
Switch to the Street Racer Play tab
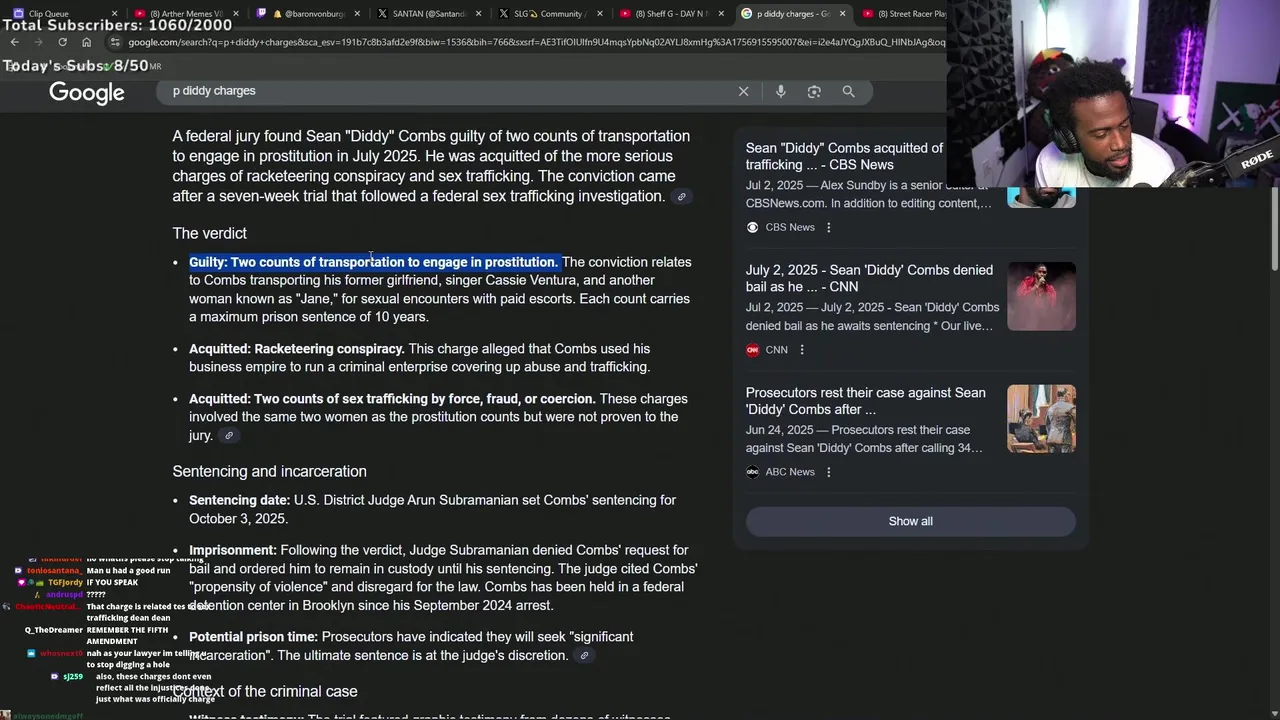tap(903, 14)
